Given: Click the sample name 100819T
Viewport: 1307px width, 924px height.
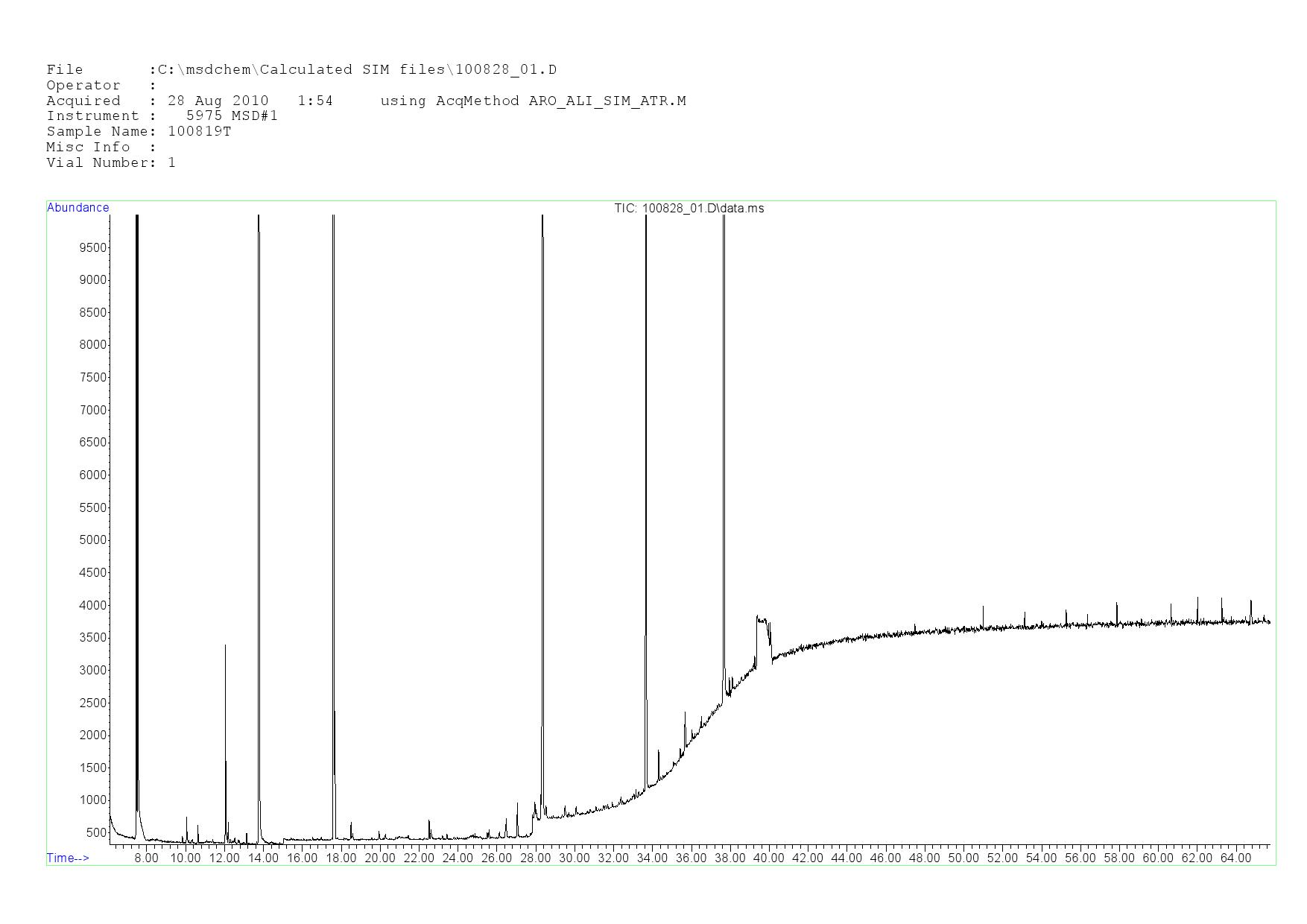Looking at the screenshot, I should [x=200, y=132].
